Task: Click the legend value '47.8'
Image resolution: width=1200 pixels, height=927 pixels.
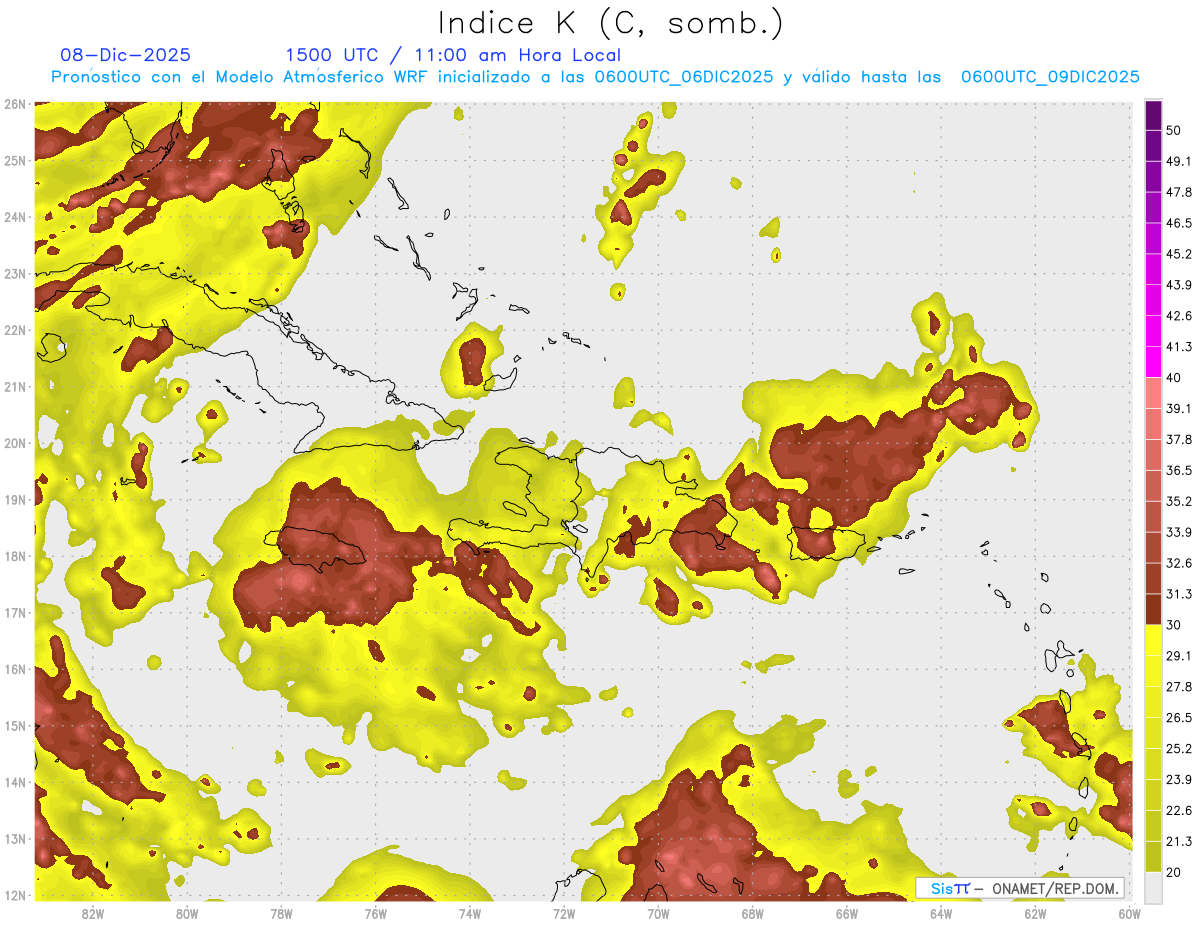Action: click(1179, 192)
